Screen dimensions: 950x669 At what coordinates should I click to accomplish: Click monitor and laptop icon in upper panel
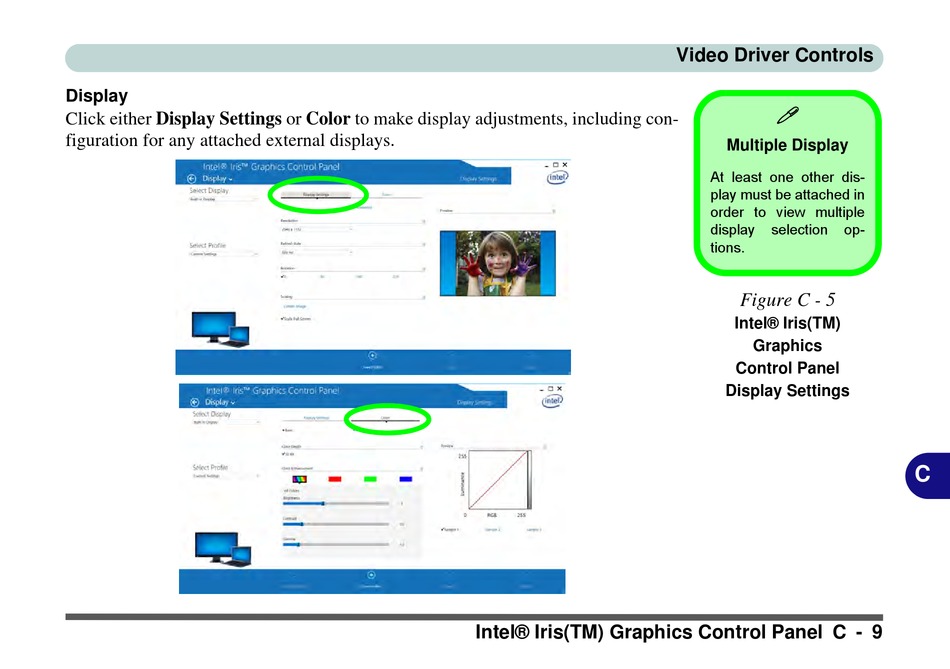[221, 329]
